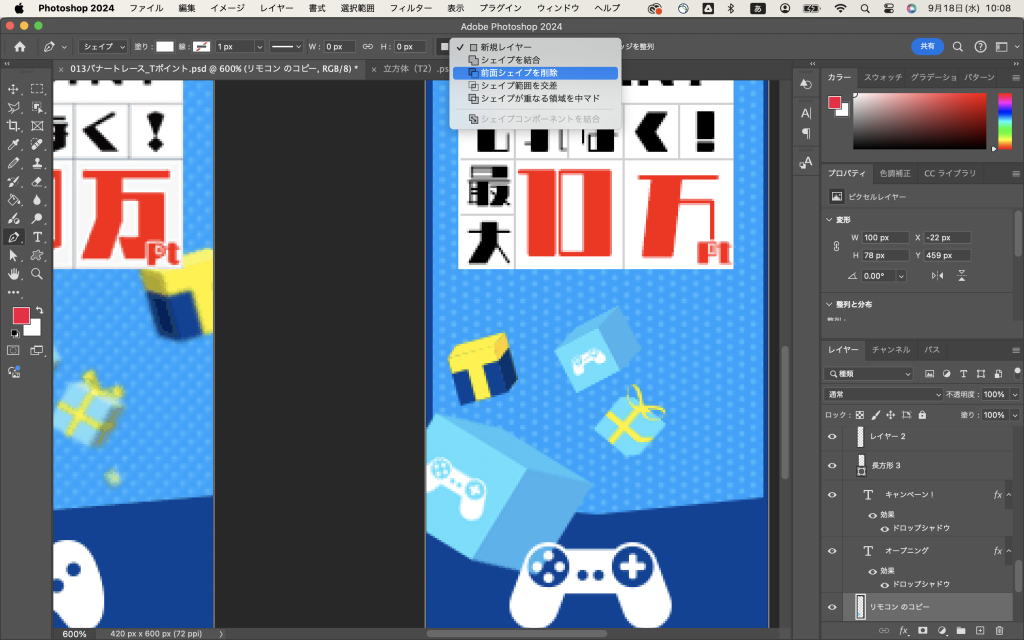Select the Crop tool in the toolbar
This screenshot has width=1024, height=640.
[x=14, y=125]
